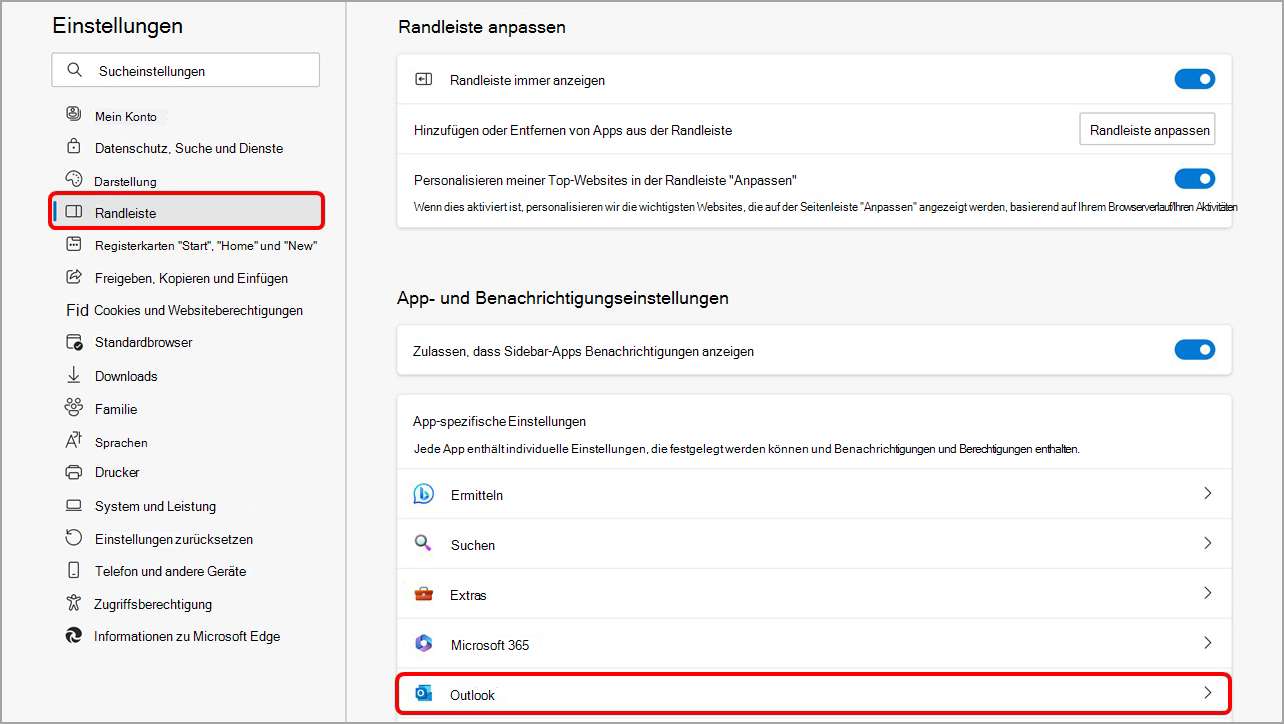
Task: Click 'Hinzufügen oder Entfernen von Apps' text
Action: 573,130
